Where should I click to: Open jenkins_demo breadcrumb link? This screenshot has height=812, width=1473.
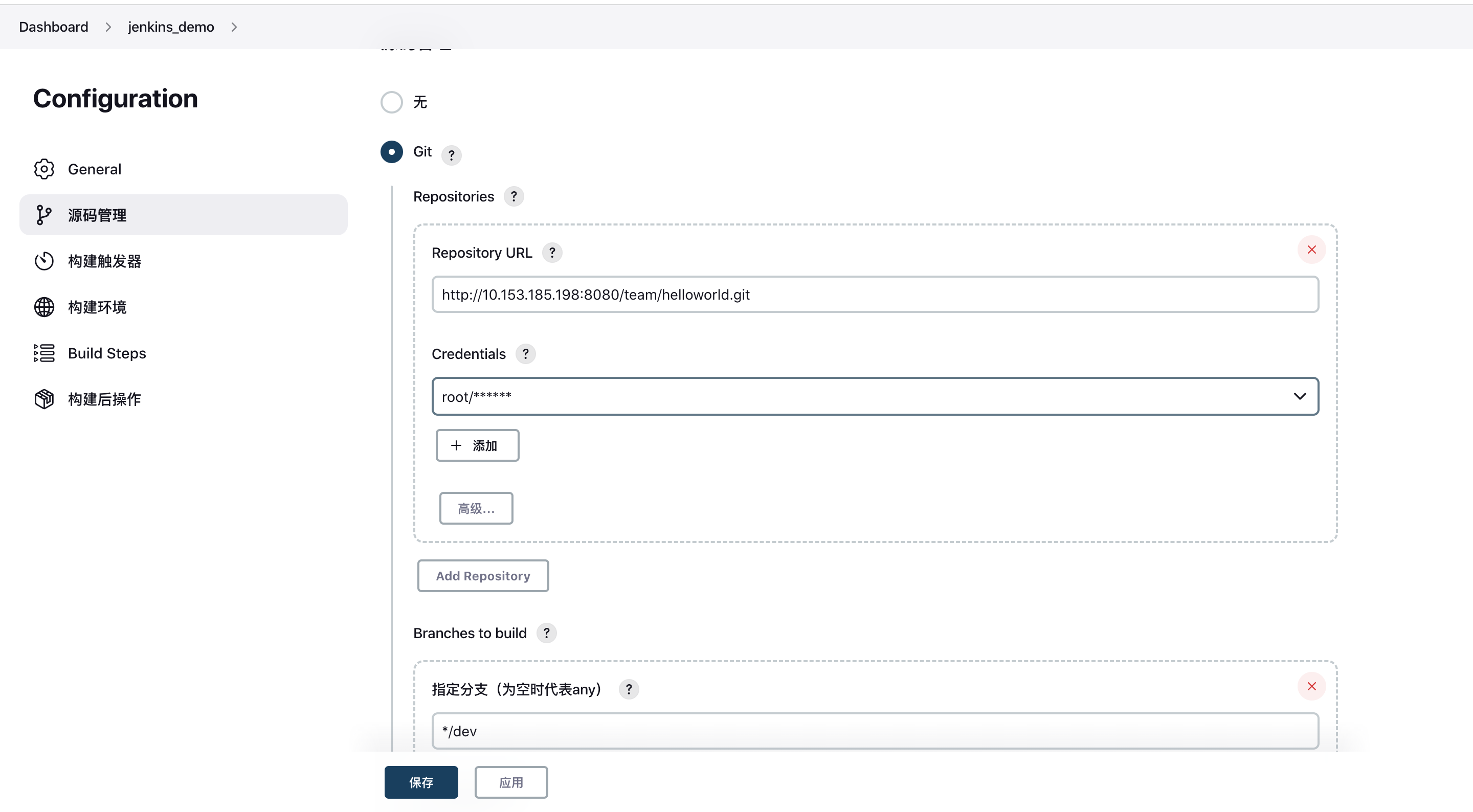[x=171, y=27]
